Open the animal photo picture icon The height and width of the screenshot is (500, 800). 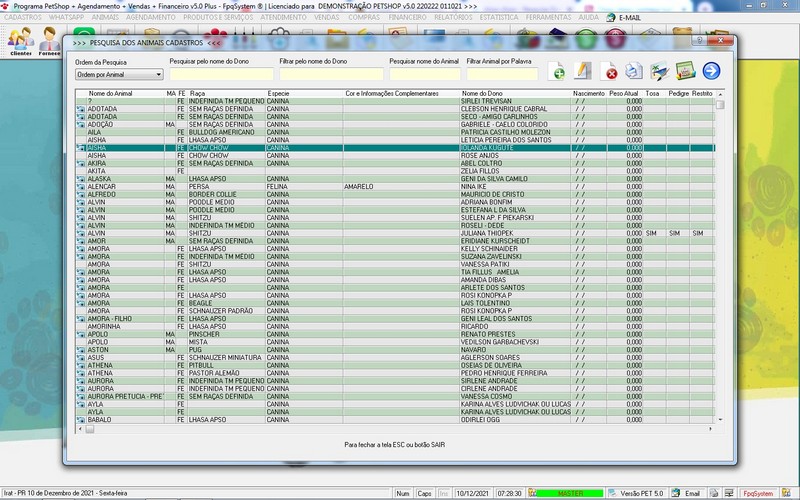click(x=659, y=71)
